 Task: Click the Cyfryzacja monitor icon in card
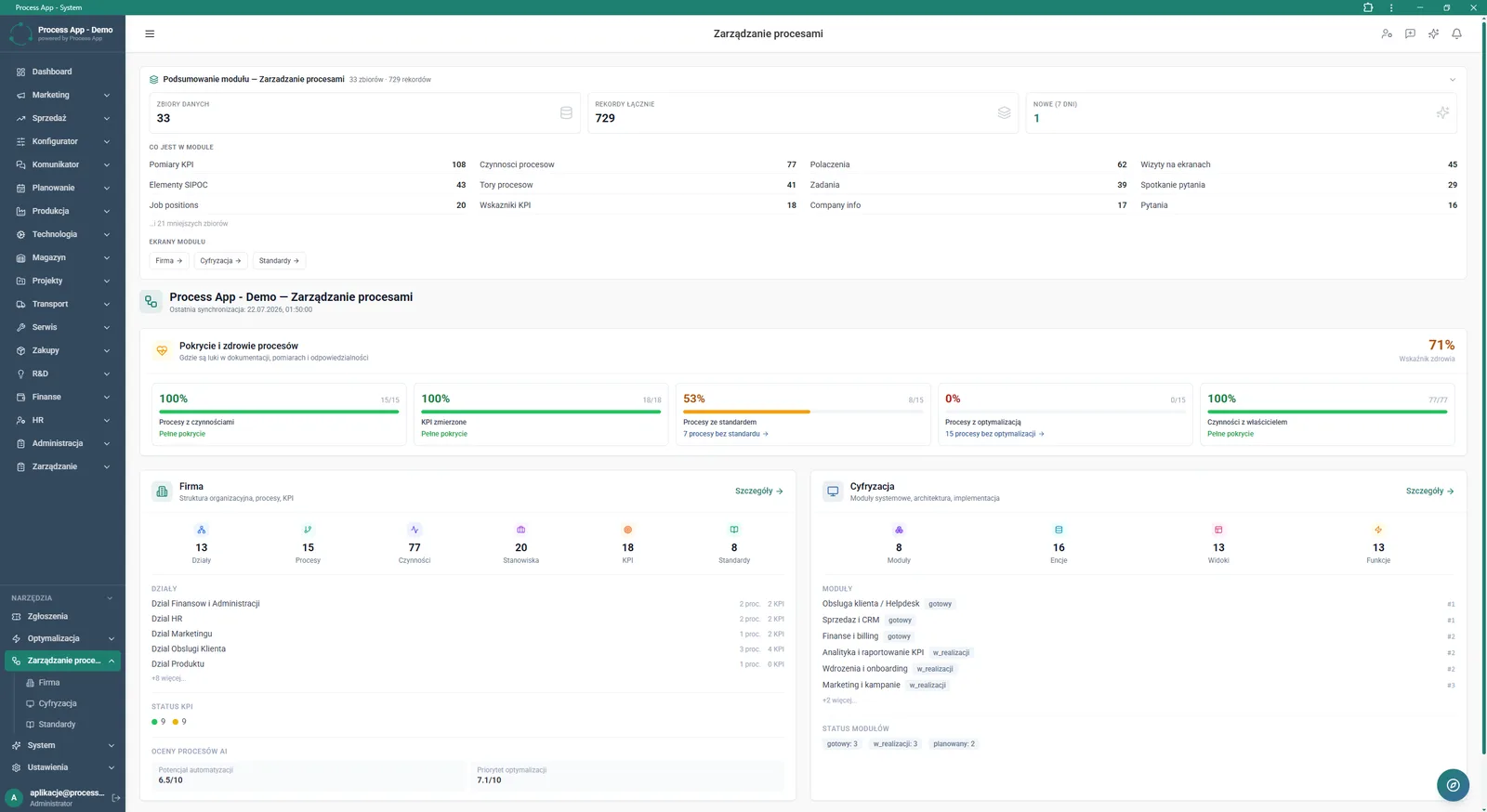tap(833, 491)
